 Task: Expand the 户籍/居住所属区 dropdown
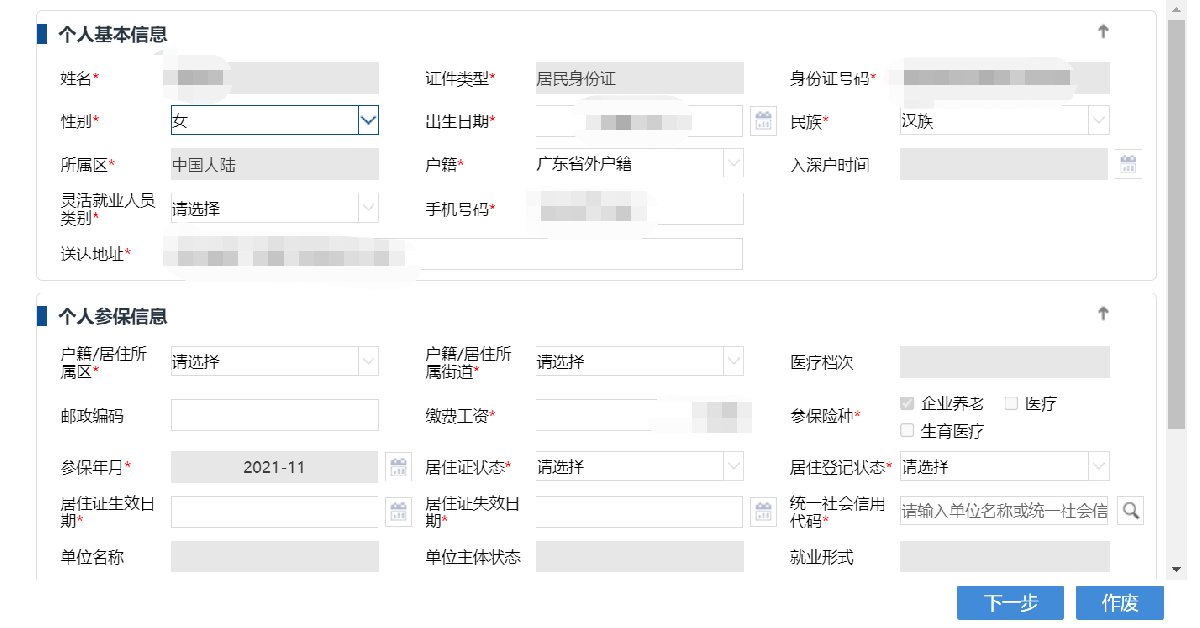coord(370,361)
